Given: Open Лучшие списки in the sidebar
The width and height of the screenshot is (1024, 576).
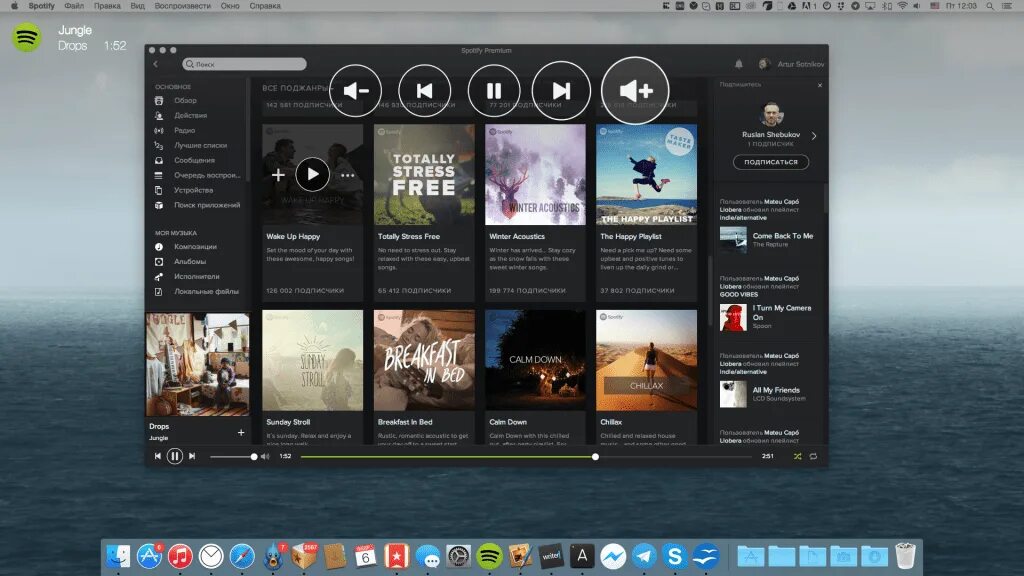Looking at the screenshot, I should click(x=200, y=146).
